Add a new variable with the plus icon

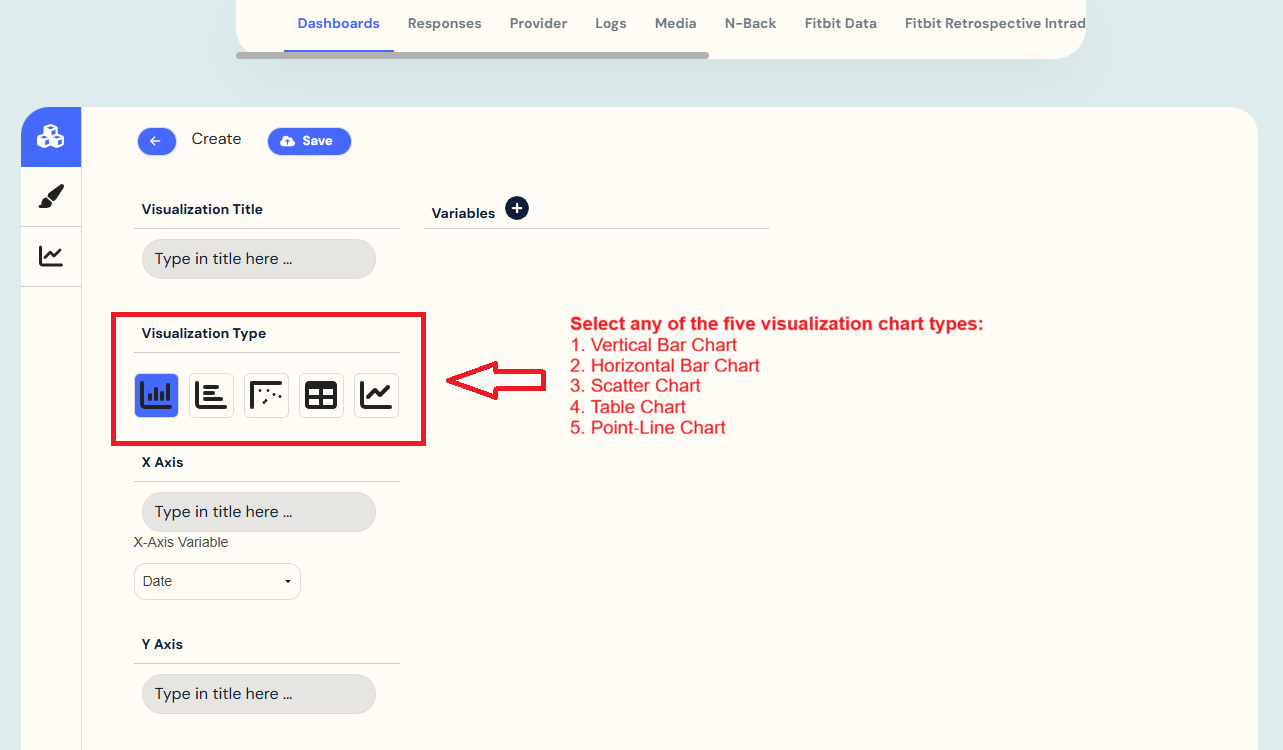click(x=516, y=208)
